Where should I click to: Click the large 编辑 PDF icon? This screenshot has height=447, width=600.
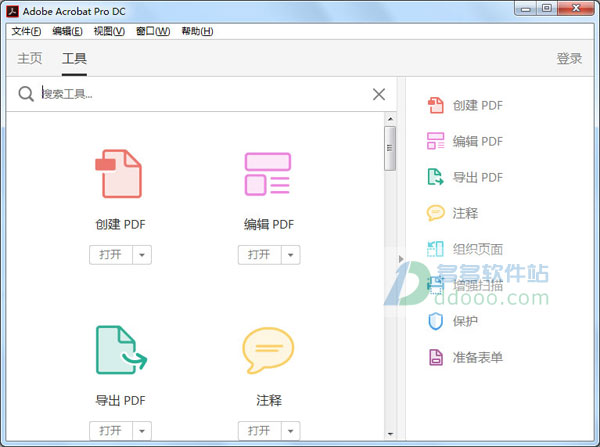[267, 174]
